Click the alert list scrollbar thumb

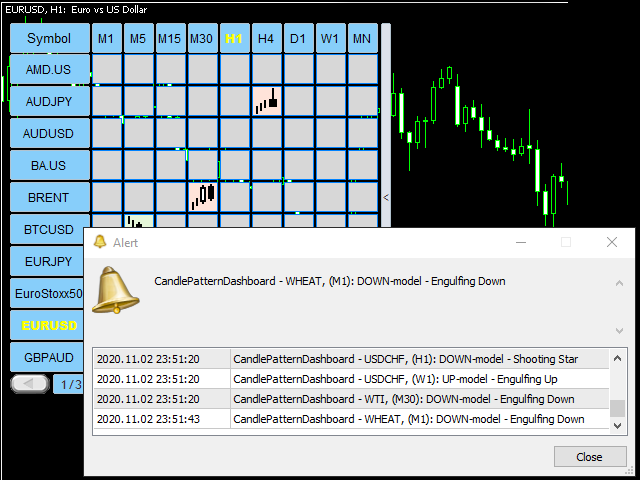618,408
